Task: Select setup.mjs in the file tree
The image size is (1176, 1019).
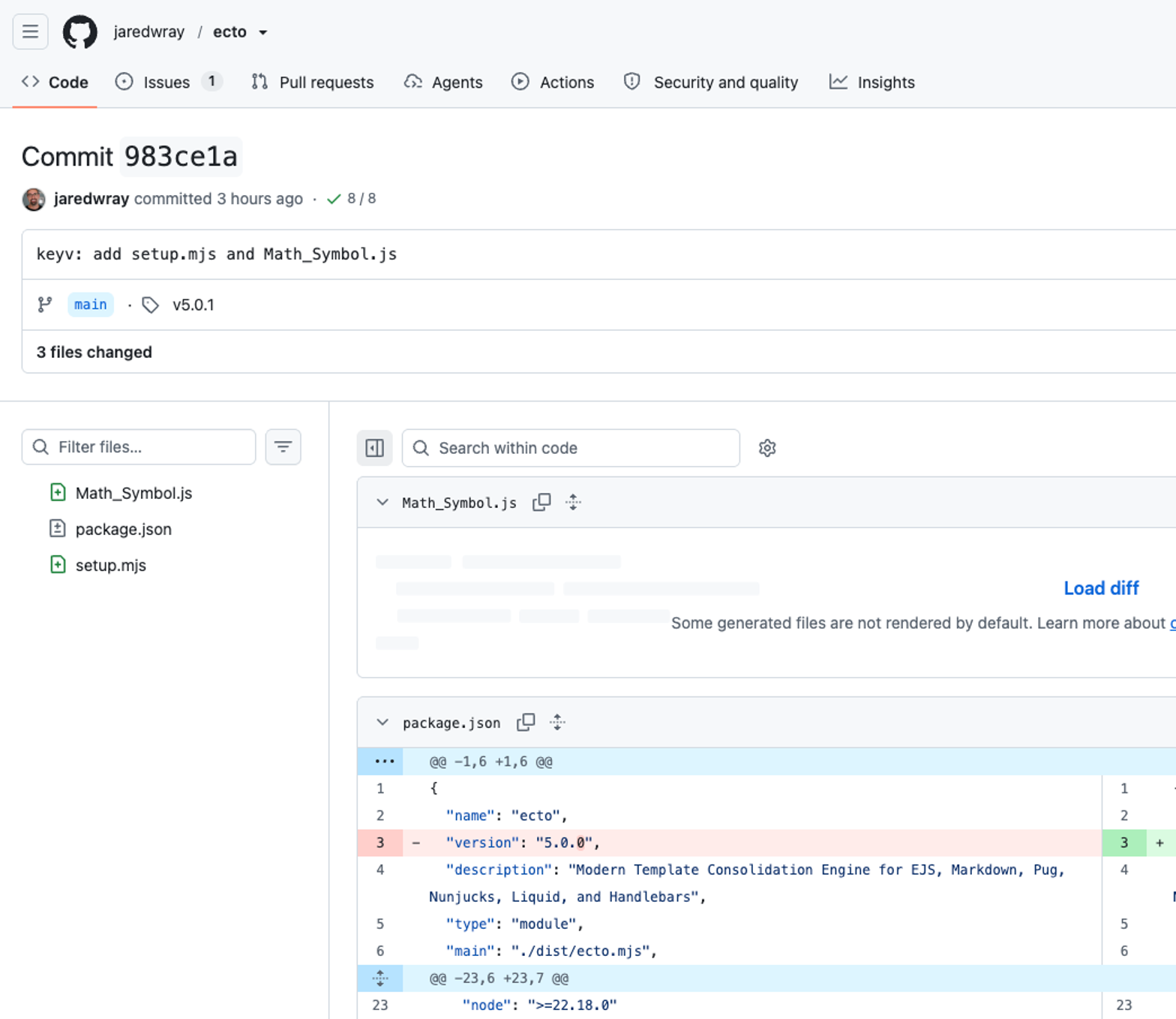Action: (x=111, y=565)
